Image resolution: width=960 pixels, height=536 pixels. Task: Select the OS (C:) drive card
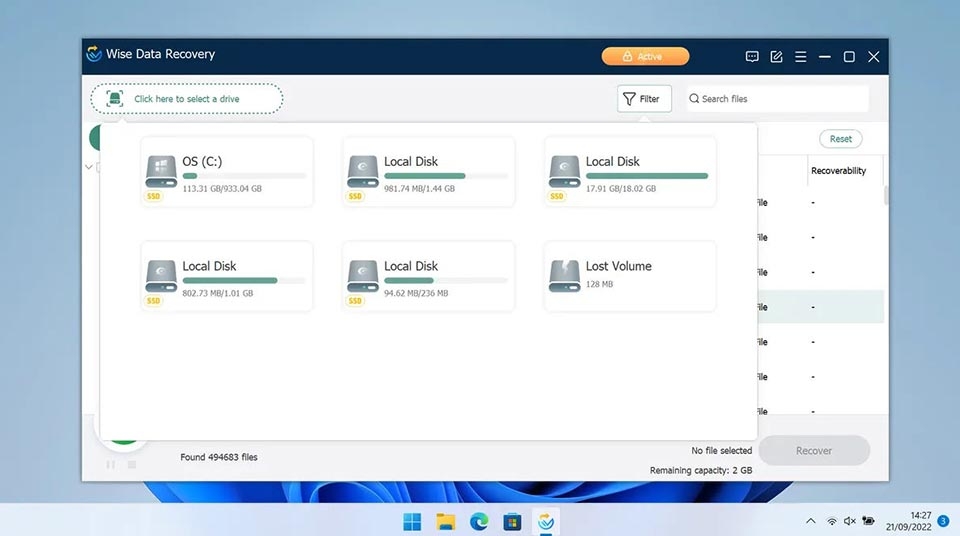point(227,172)
